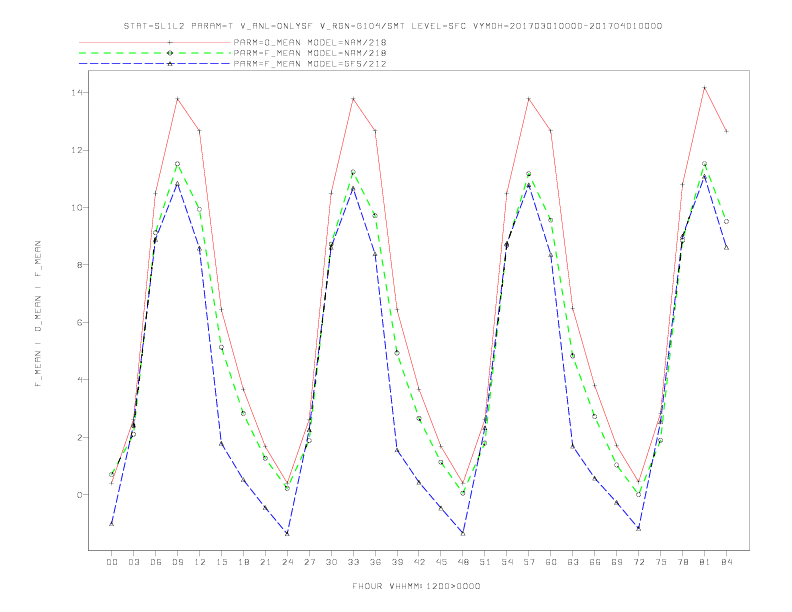This screenshot has height=612, width=792.
Task: Click x-axis tick label 51
Action: (485, 562)
